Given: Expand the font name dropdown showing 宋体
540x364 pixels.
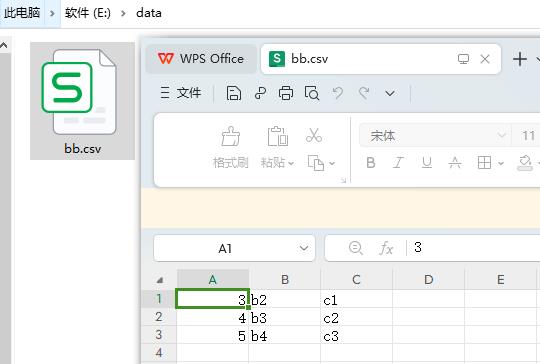Looking at the screenshot, I should click(x=501, y=135).
